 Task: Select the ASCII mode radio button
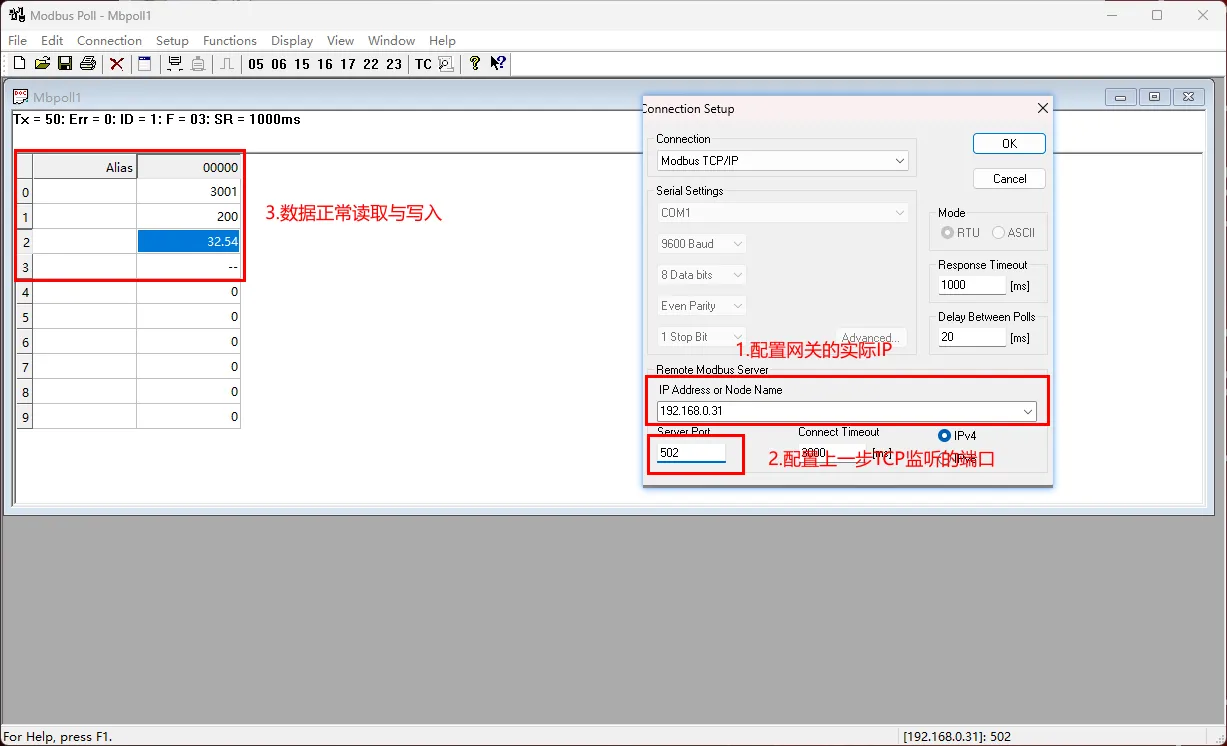tap(997, 232)
